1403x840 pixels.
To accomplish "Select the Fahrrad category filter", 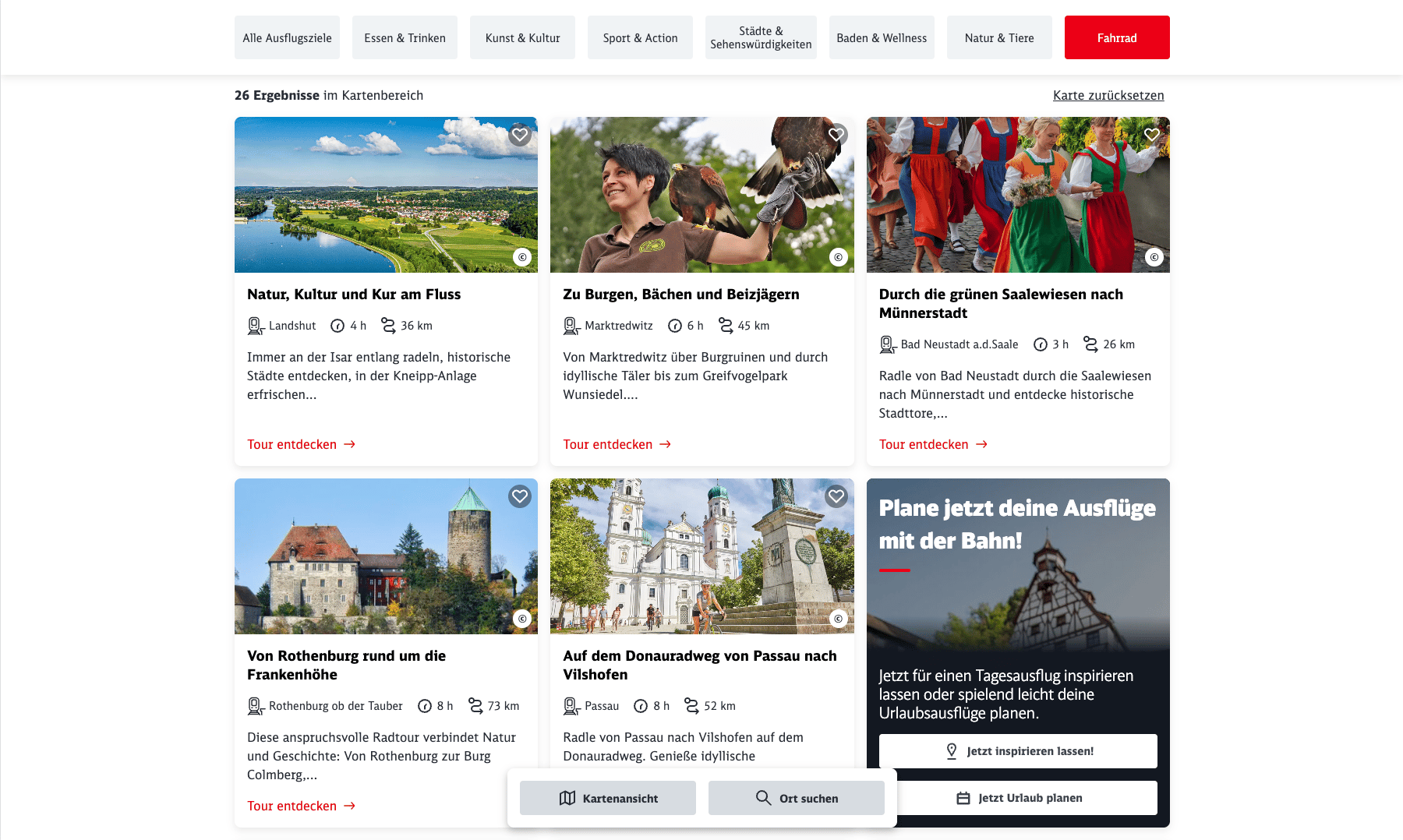I will click(x=1116, y=37).
